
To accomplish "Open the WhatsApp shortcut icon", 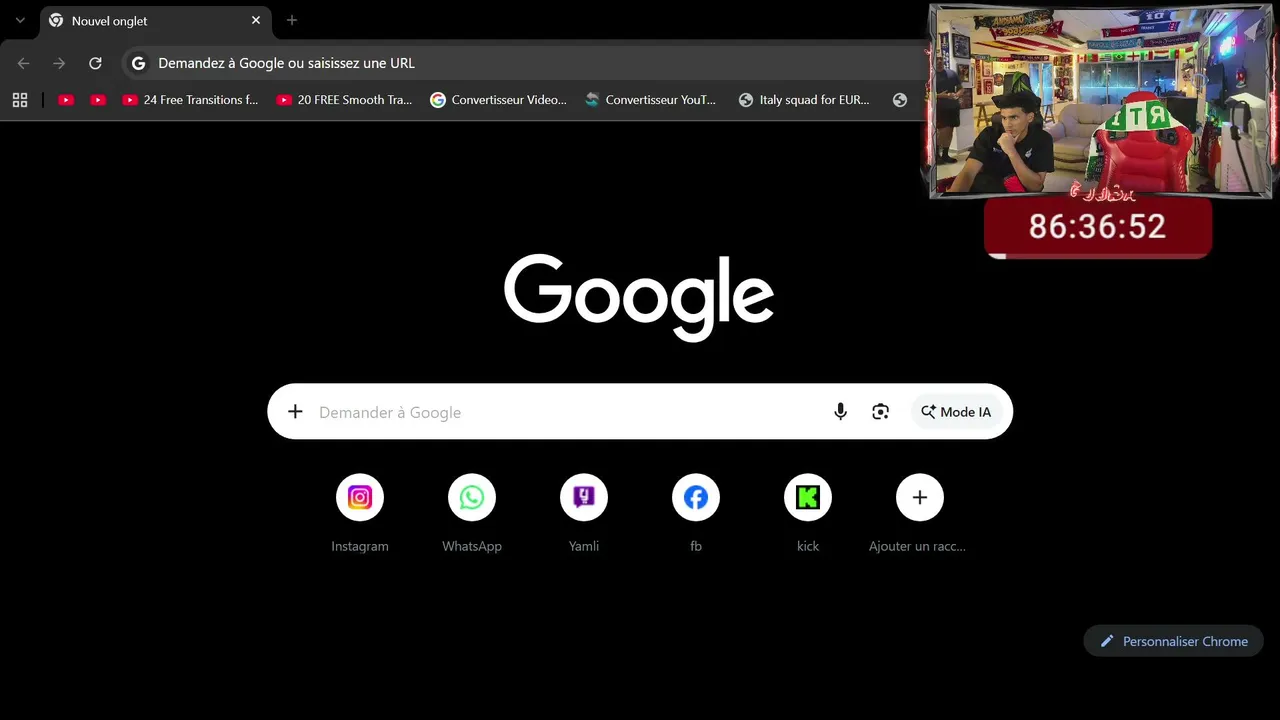I will 472,497.
